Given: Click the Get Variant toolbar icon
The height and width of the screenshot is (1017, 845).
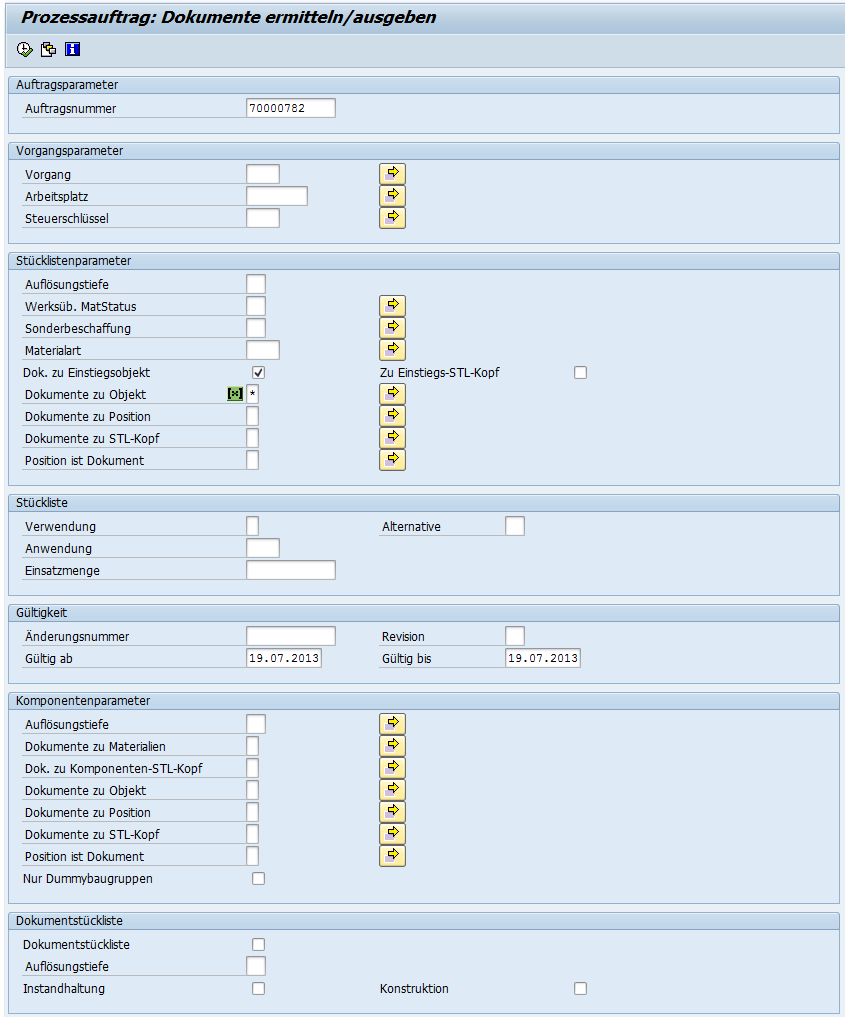Looking at the screenshot, I should click(48, 49).
